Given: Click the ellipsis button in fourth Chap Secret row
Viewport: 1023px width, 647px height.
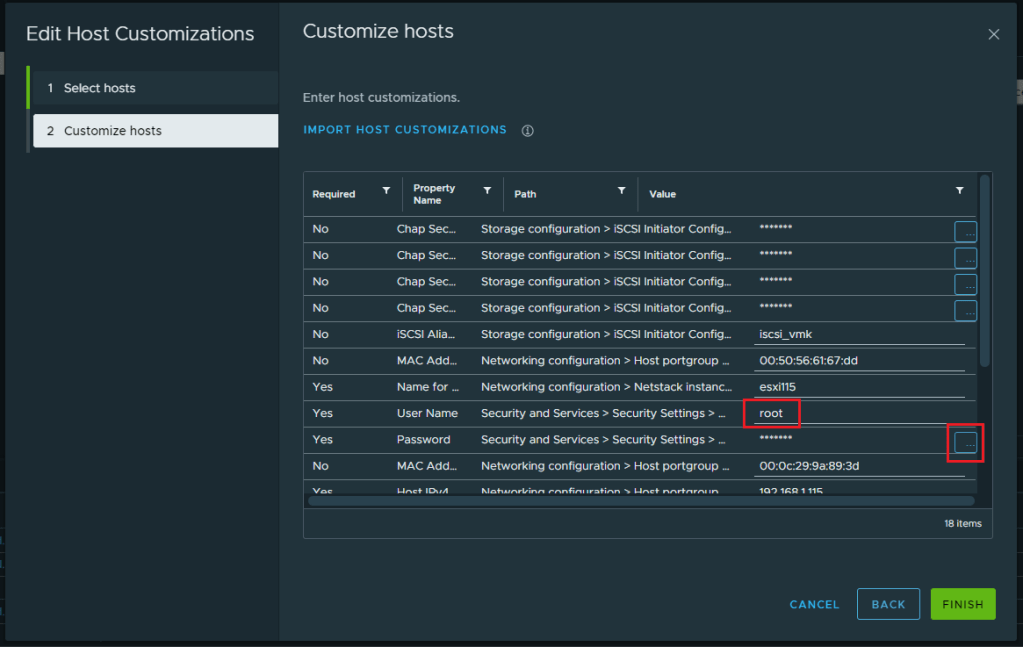Looking at the screenshot, I should 965,311.
